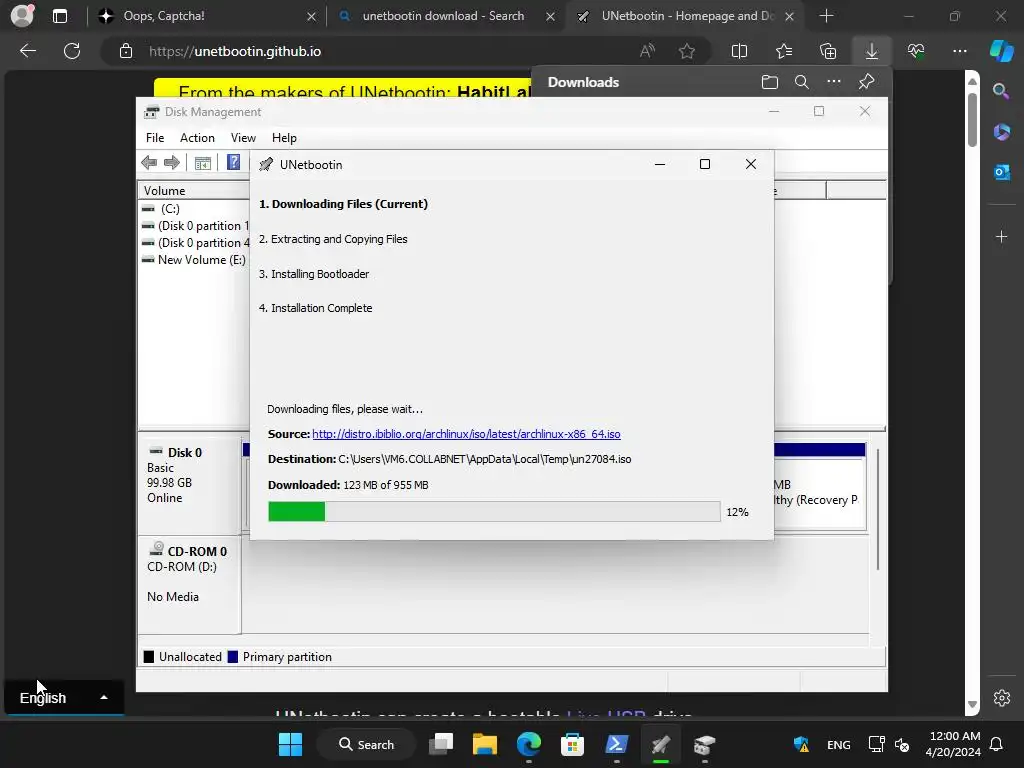Screen dimensions: 1024x768
Task: Open Browser essentials heart icon
Action: [x=916, y=51]
